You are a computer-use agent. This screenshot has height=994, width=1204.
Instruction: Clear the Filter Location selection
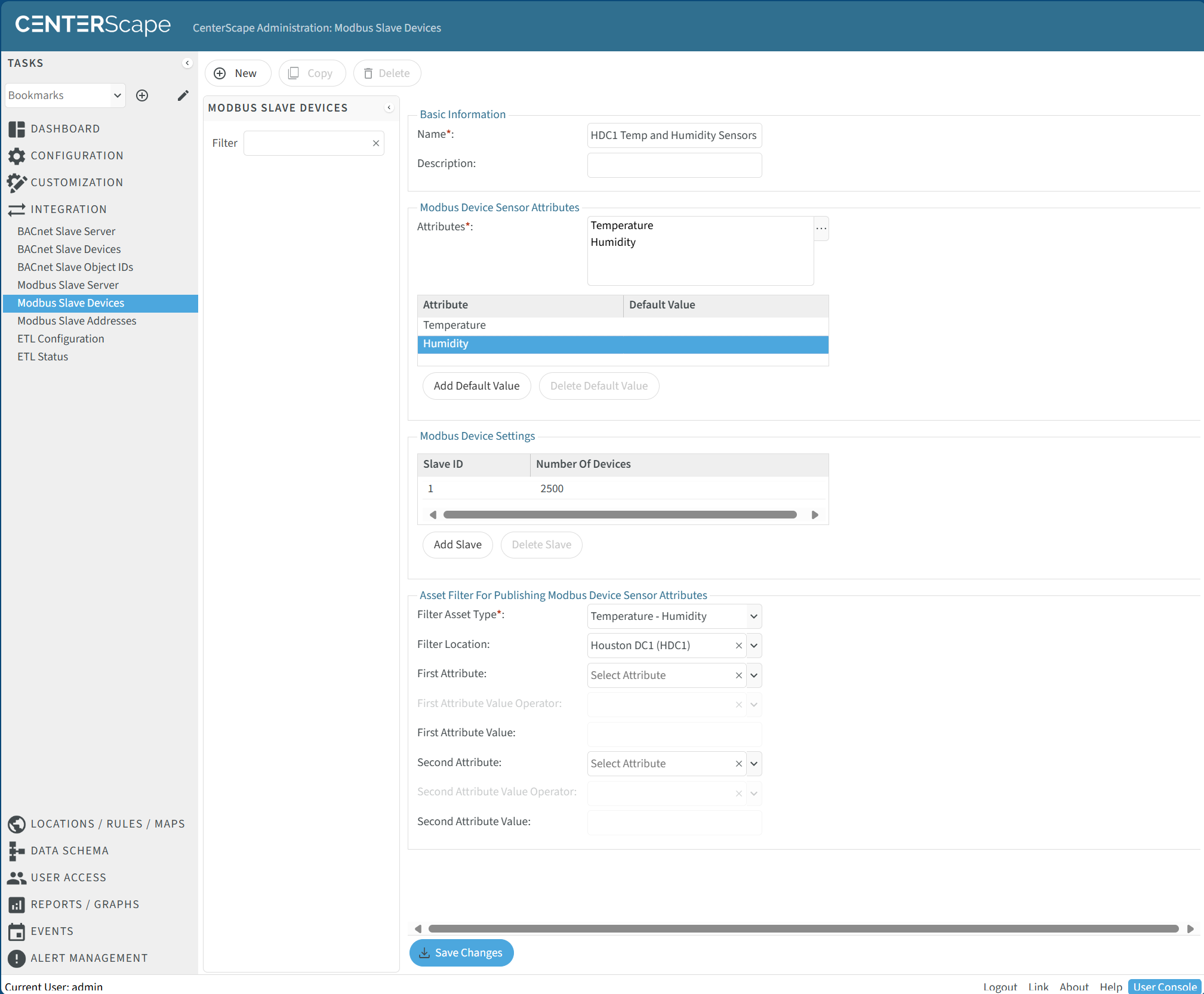738,646
